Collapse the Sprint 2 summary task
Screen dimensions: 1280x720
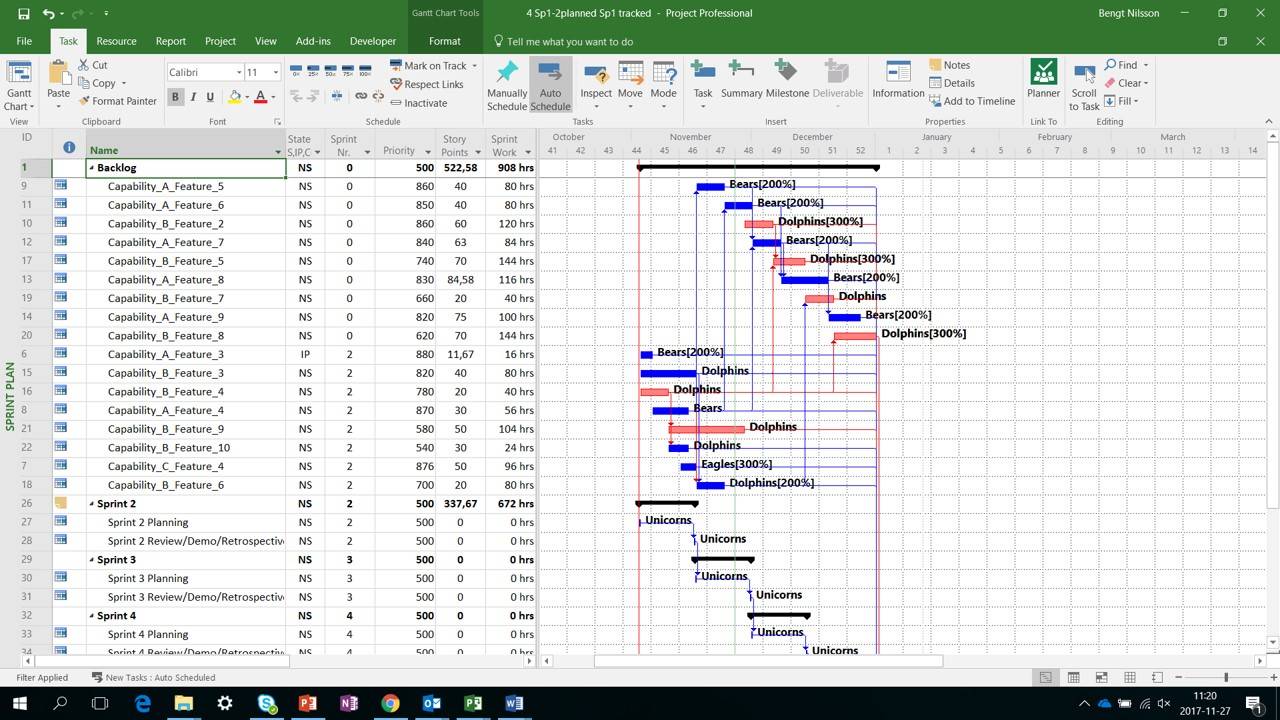(92, 504)
